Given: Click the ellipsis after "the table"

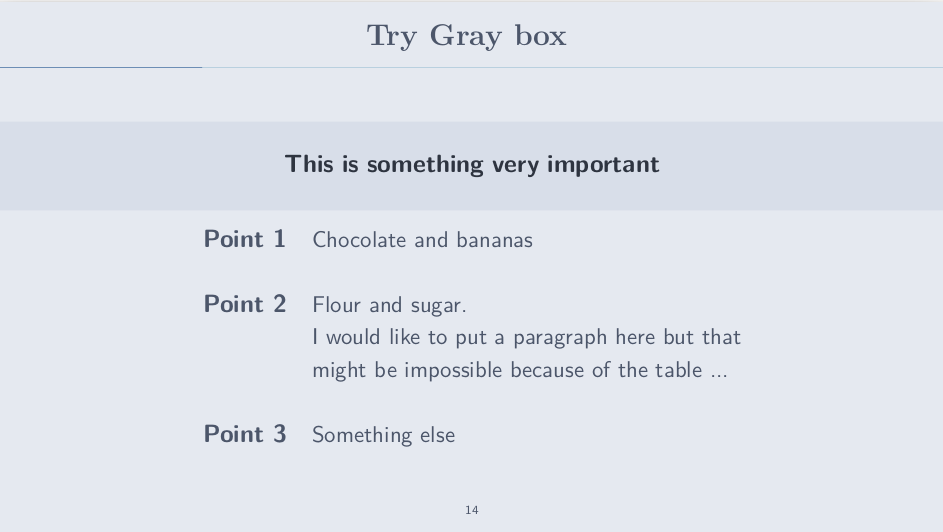Looking at the screenshot, I should (718, 372).
